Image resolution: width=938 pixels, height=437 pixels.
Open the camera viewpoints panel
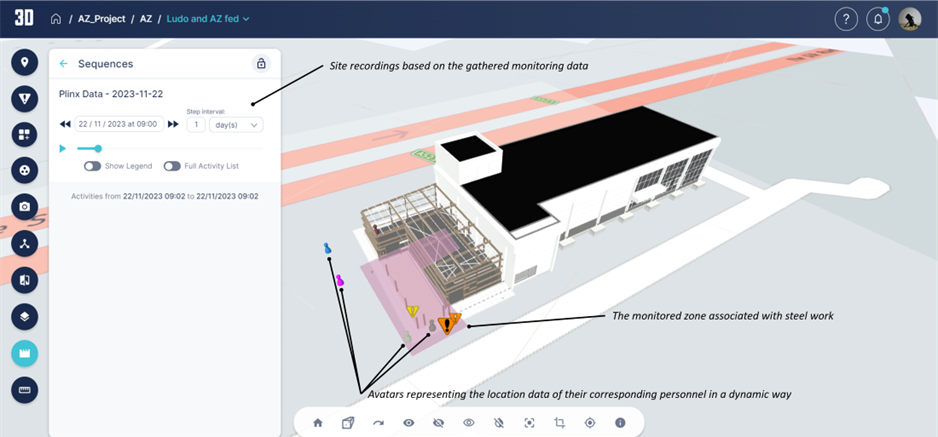coord(25,207)
